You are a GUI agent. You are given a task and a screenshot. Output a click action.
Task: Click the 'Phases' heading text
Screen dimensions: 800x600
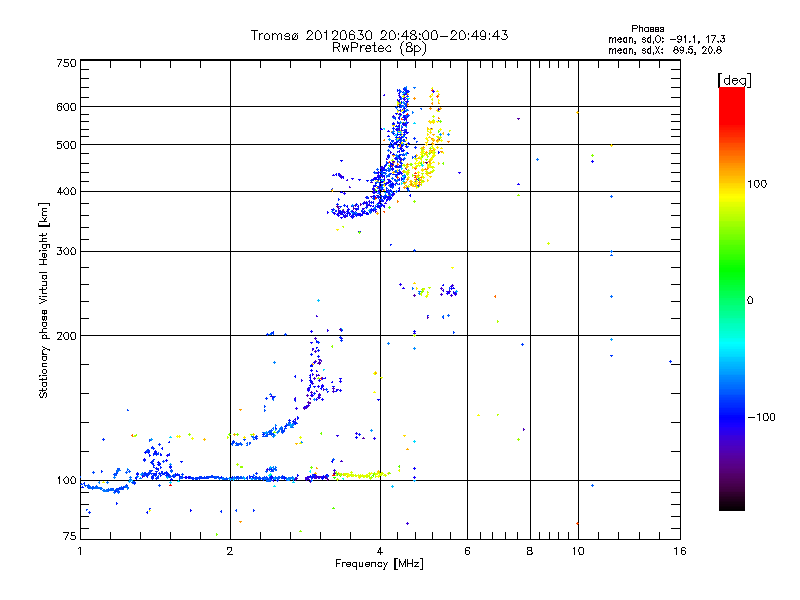pos(647,29)
